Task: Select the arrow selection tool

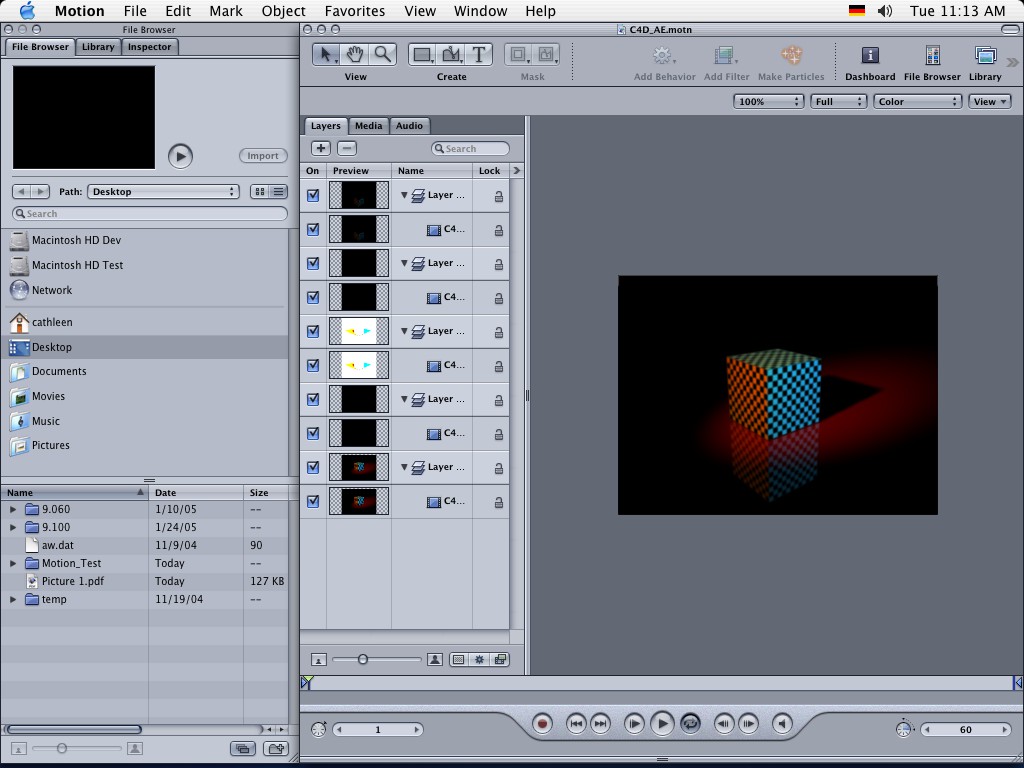Action: 326,54
